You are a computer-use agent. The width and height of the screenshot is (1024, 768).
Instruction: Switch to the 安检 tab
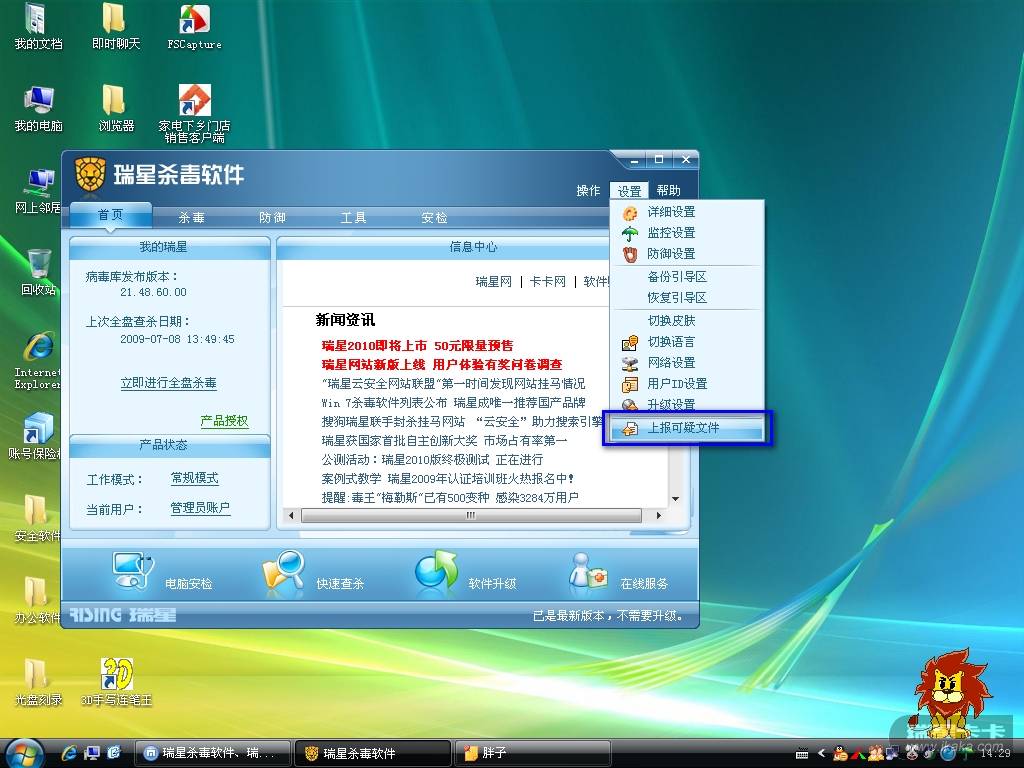pos(434,217)
